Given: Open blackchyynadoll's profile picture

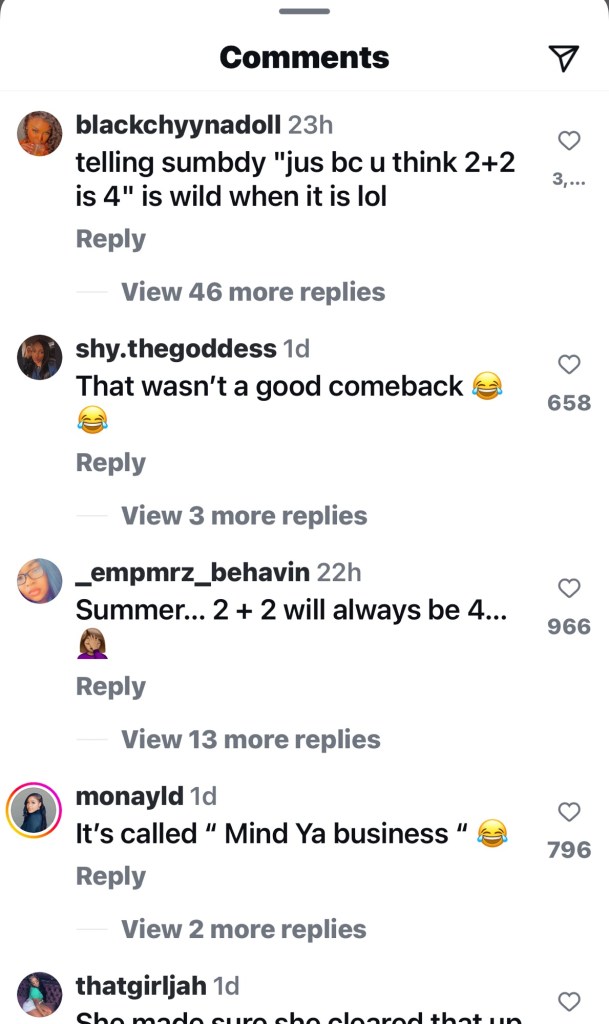Looking at the screenshot, I should coord(39,134).
